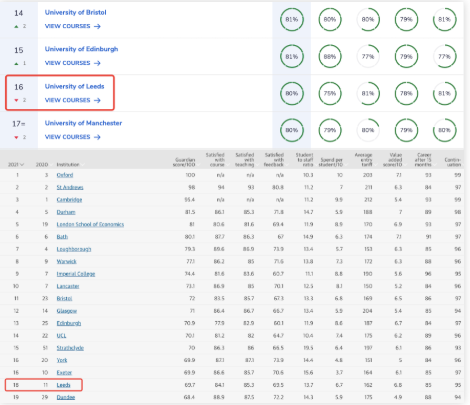Click the 88% circle in the Edinburgh row
The image size is (470, 405).
(x=330, y=56)
